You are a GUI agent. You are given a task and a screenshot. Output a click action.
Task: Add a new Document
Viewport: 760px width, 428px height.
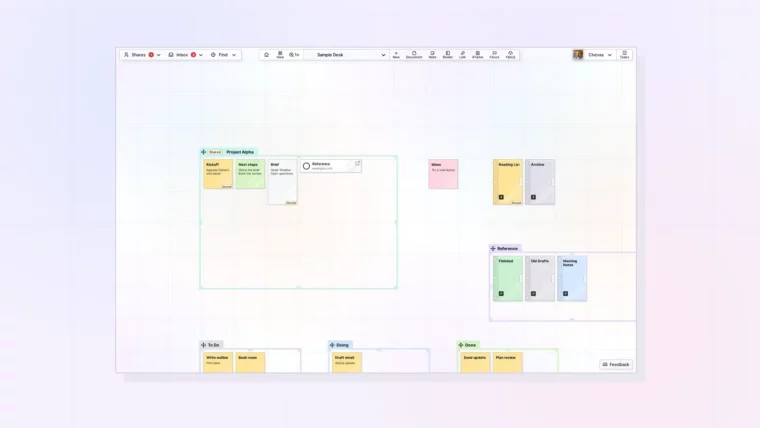[414, 55]
